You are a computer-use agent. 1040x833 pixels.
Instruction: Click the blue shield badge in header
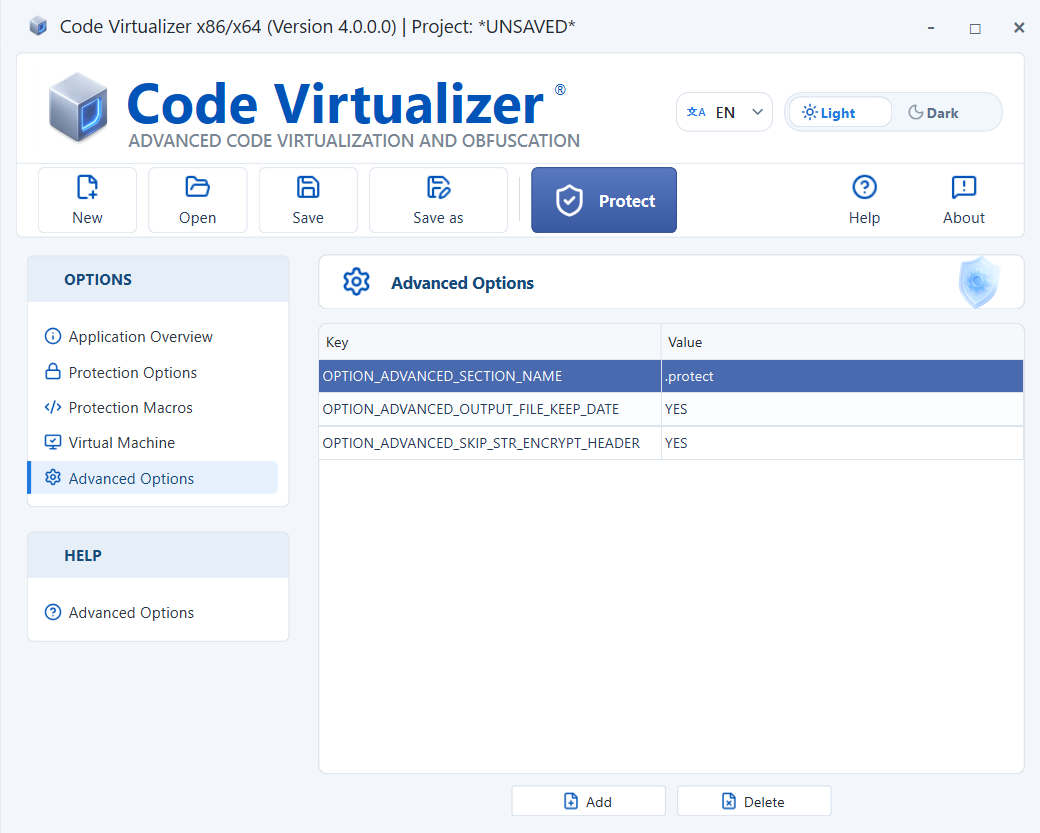coord(979,282)
